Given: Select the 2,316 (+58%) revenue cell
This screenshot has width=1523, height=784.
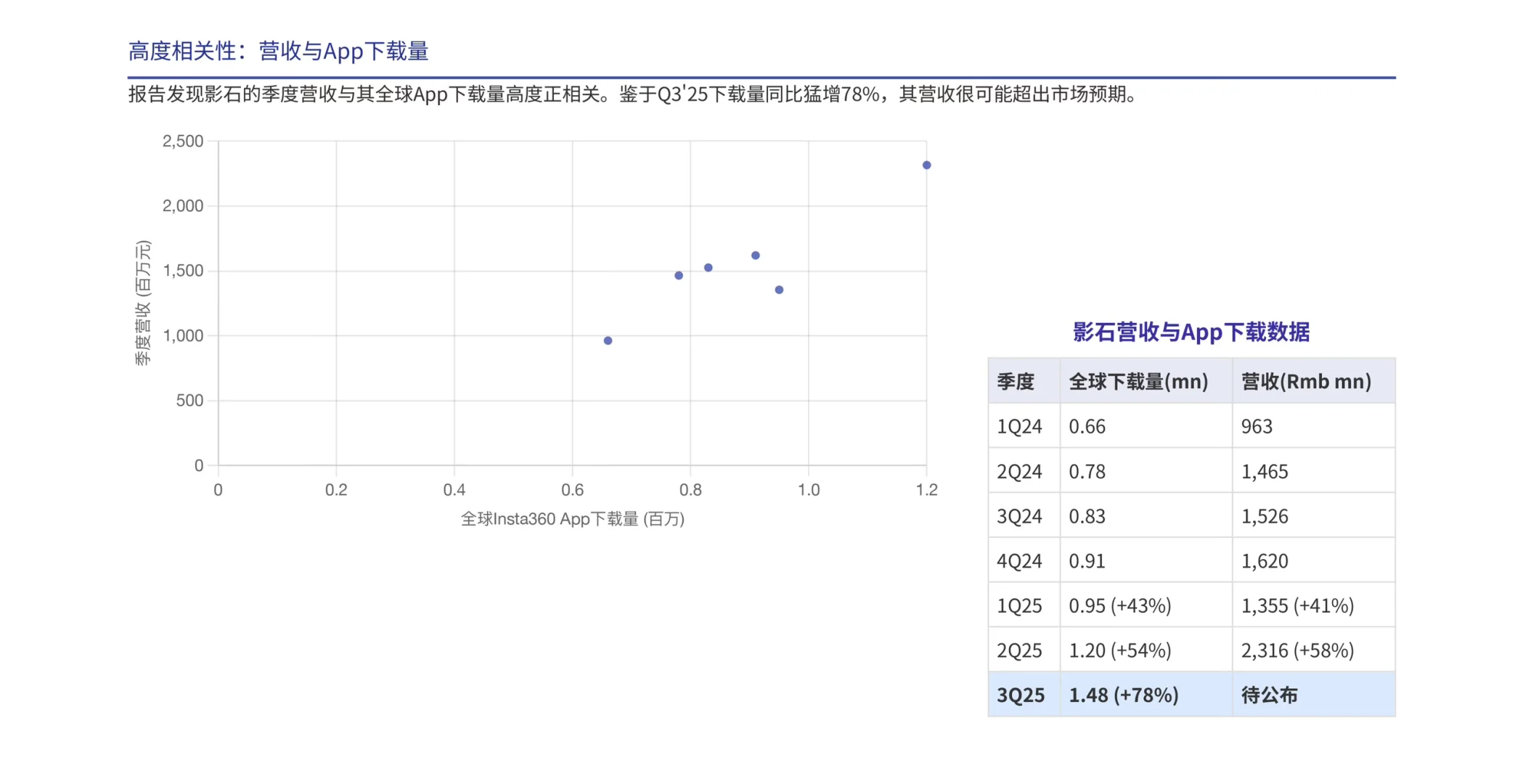Looking at the screenshot, I should (x=1297, y=650).
